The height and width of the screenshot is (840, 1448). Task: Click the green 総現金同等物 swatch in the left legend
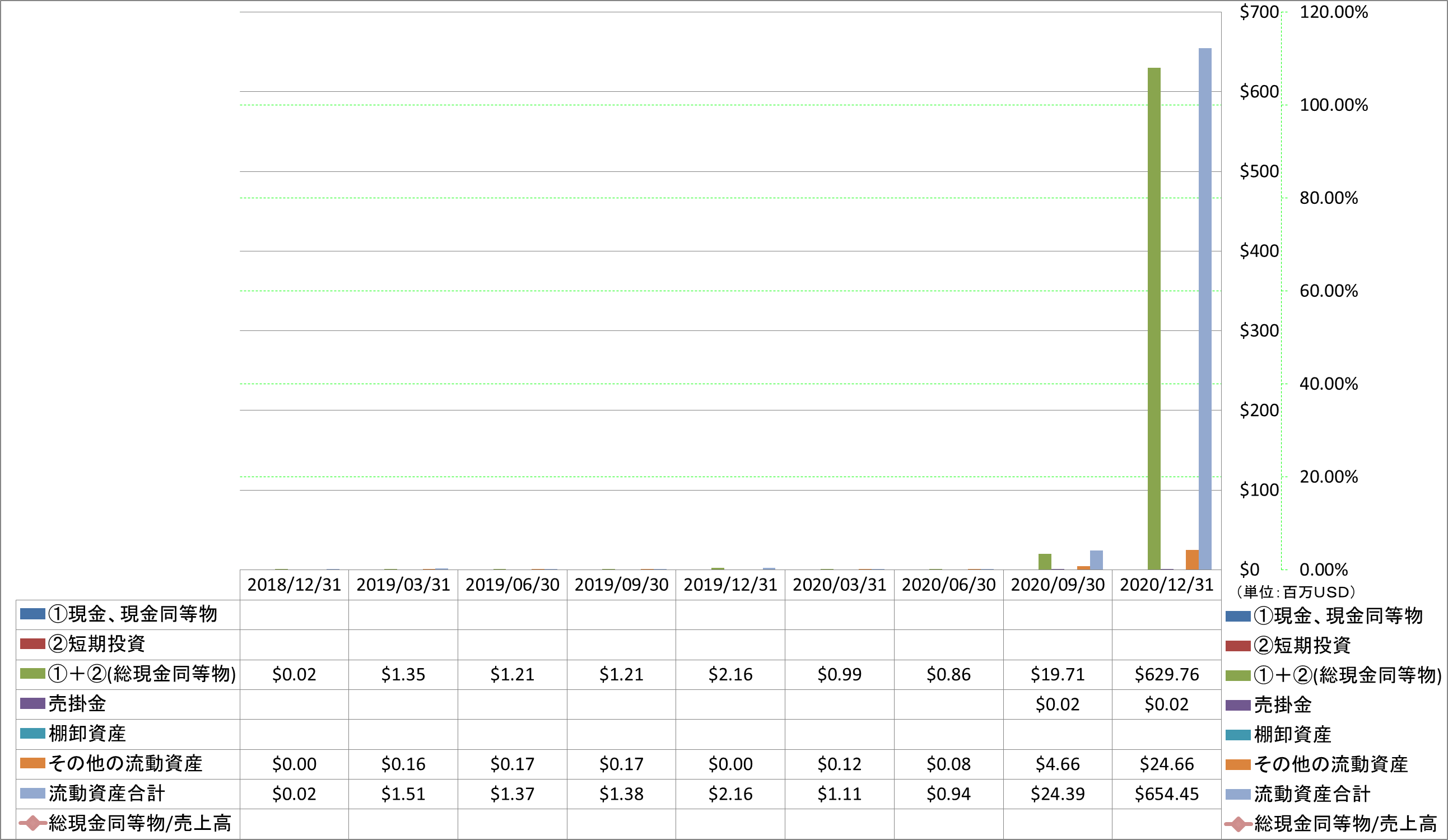point(32,673)
